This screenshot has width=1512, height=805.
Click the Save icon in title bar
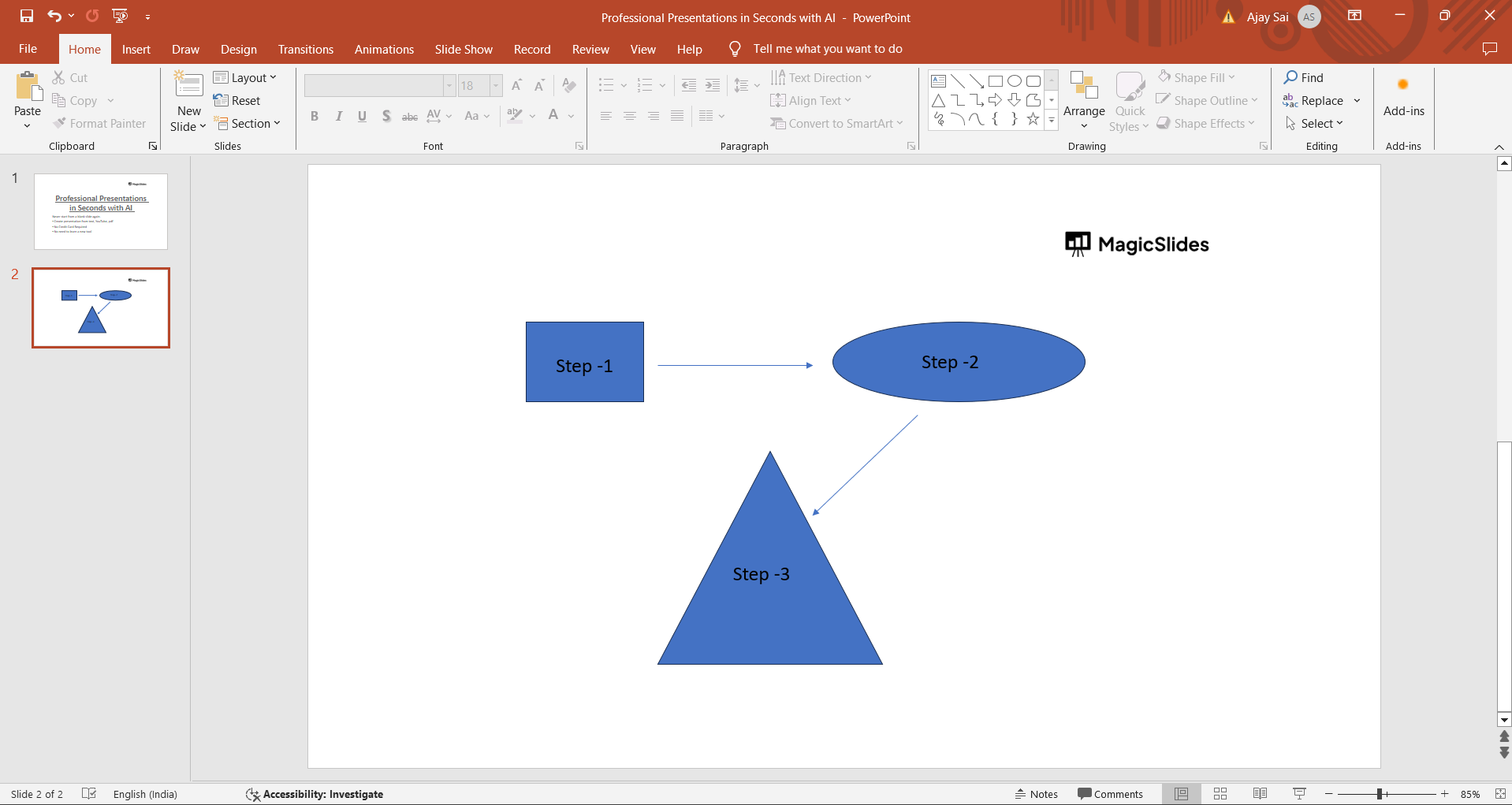27,16
